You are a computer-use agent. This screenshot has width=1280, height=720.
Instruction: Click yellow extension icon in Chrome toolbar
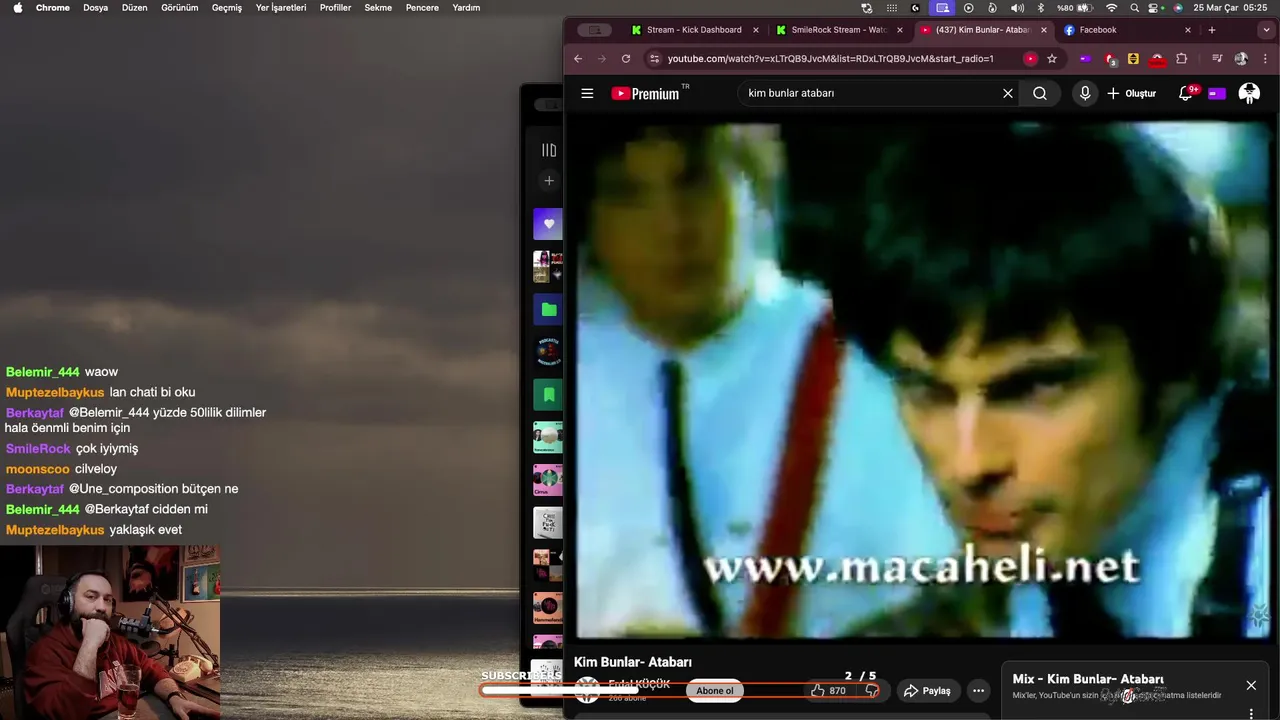coord(1133,59)
